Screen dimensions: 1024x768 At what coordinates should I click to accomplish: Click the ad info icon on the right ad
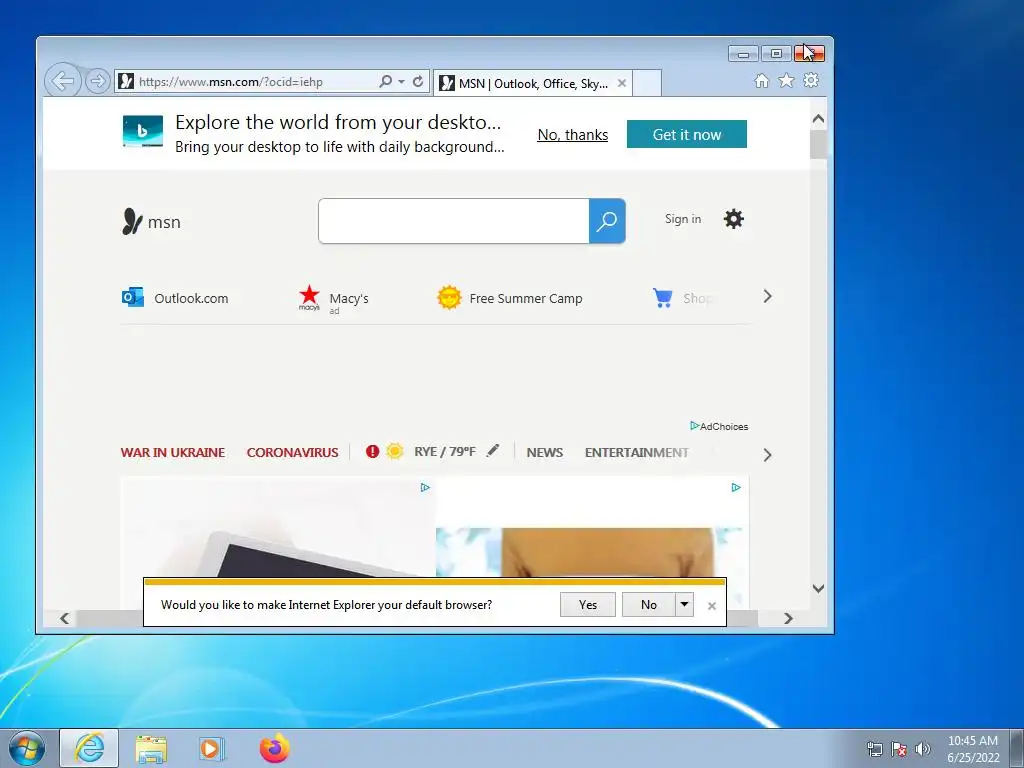click(736, 487)
